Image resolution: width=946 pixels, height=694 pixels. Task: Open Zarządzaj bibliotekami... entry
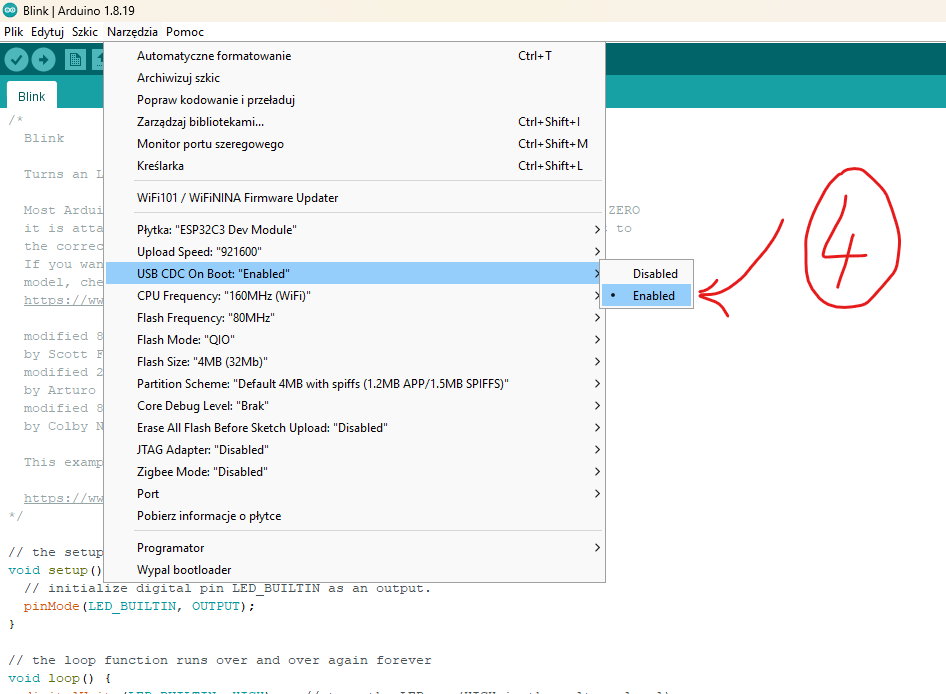pos(355,122)
